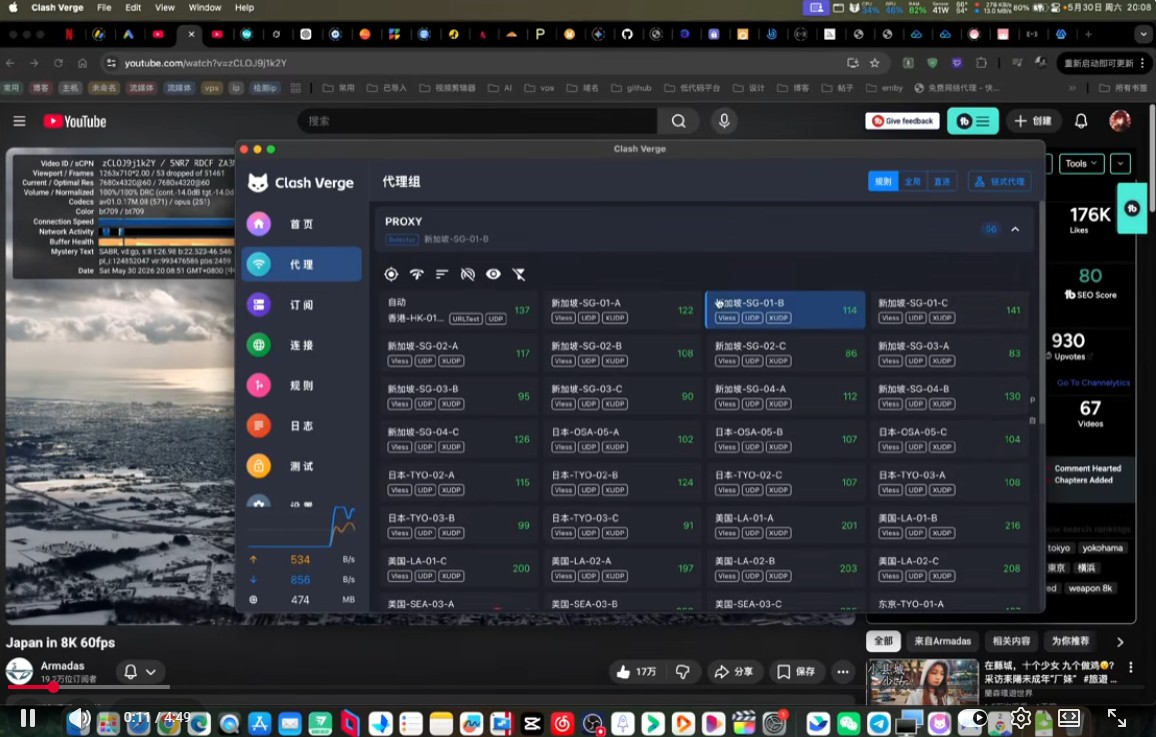Click the crossed-out filter icon in Clash Verge
This screenshot has height=737, width=1156.
(x=519, y=274)
